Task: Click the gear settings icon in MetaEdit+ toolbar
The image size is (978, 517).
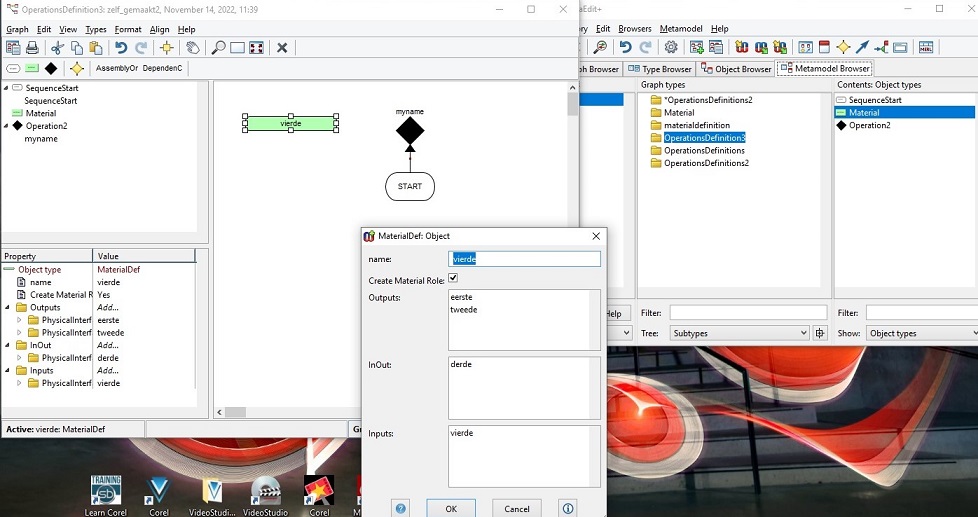Action: tap(671, 47)
